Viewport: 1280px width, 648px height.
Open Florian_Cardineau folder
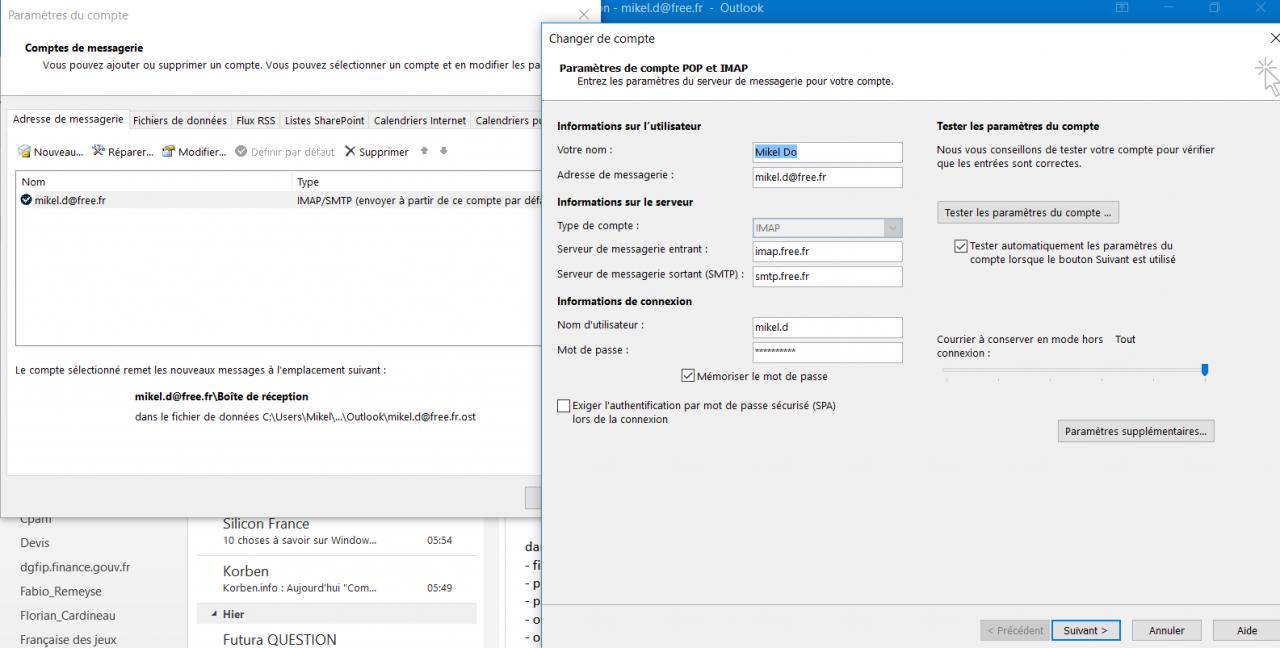coord(67,615)
